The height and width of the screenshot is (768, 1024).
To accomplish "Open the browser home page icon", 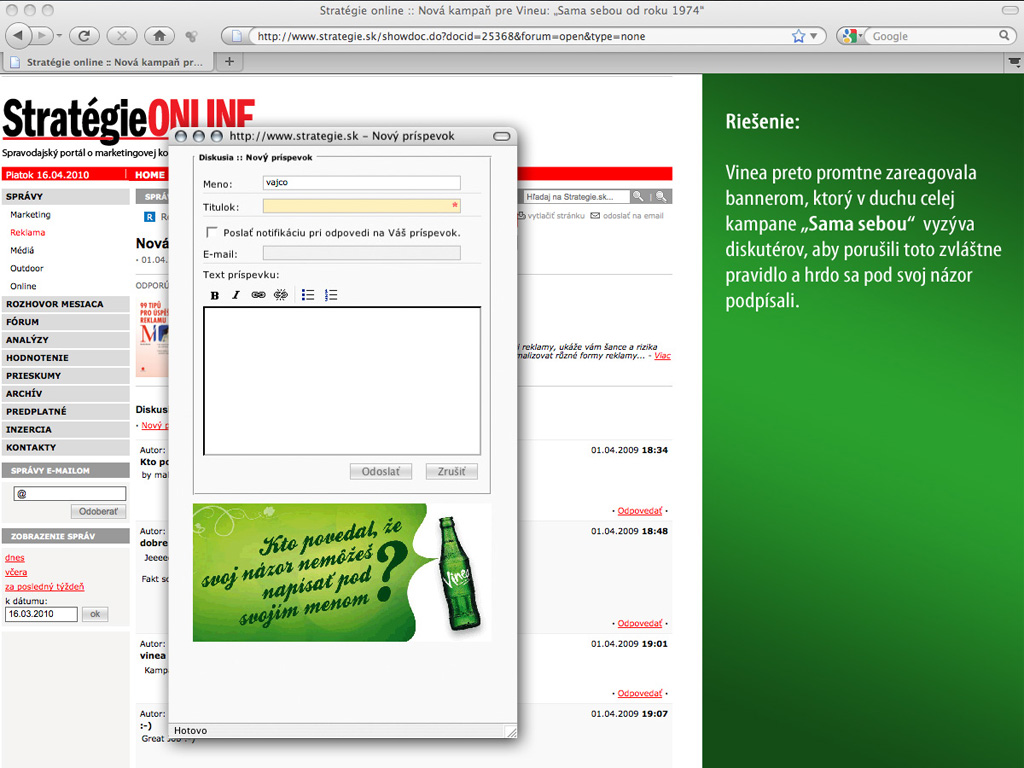I will point(159,36).
